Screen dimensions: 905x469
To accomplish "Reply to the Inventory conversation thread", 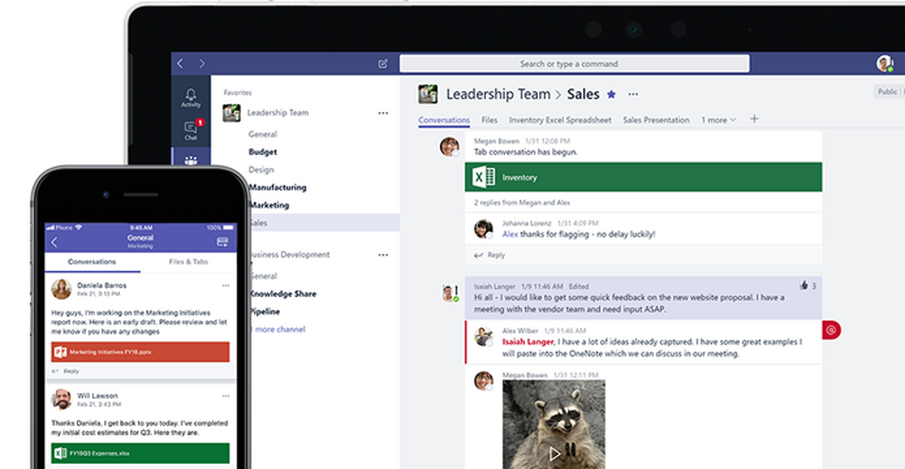I will [489, 255].
